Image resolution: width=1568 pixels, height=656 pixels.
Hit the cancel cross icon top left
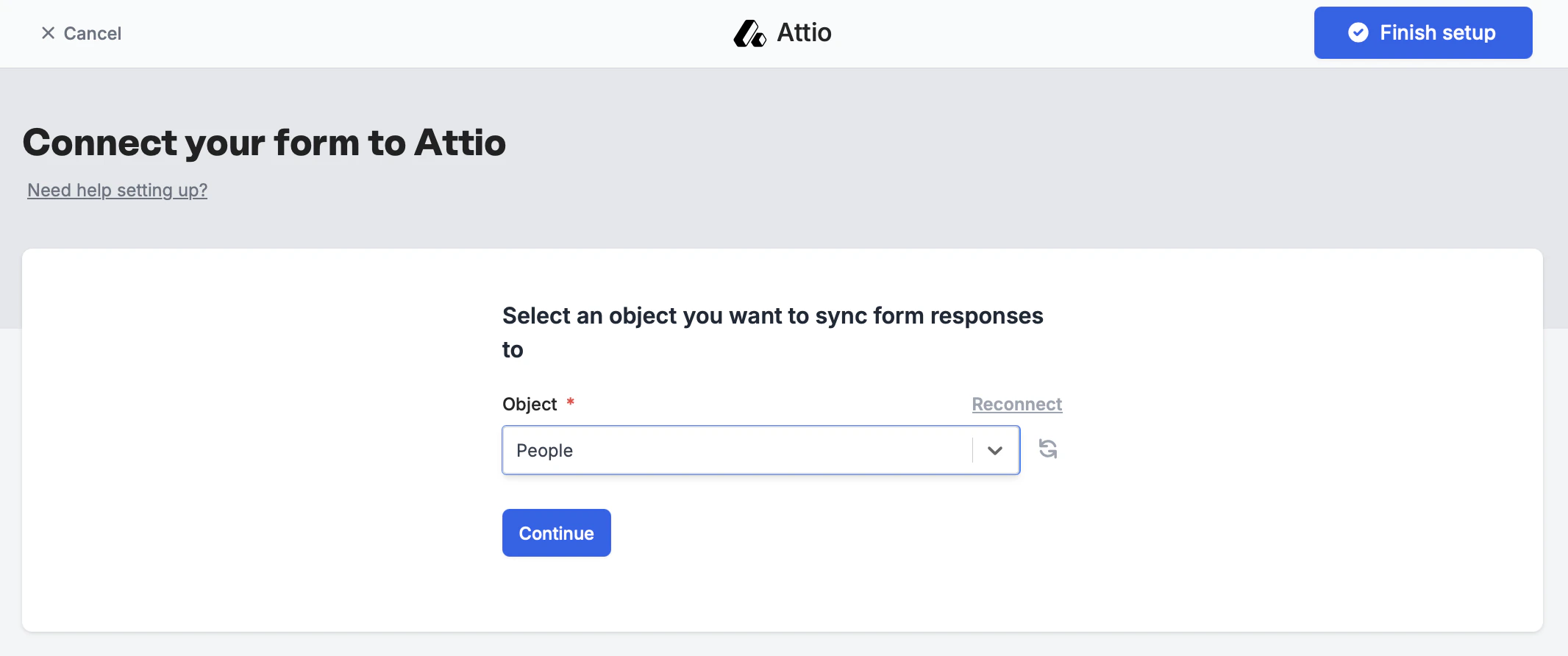point(47,32)
